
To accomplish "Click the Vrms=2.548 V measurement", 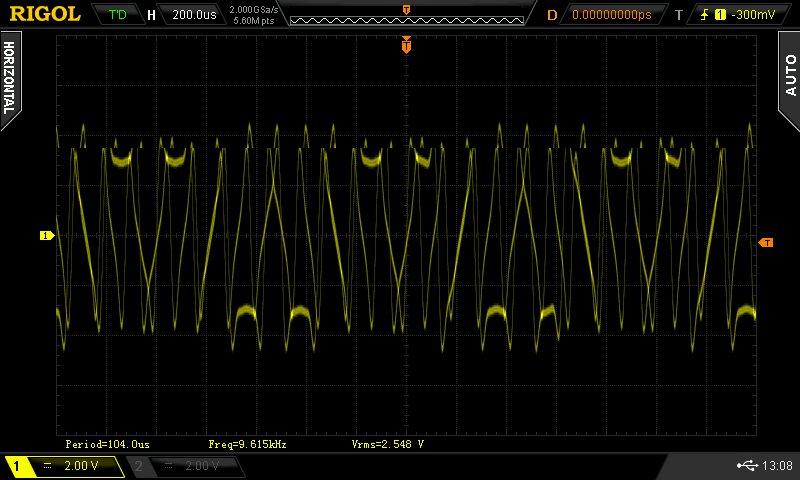I will [x=388, y=444].
